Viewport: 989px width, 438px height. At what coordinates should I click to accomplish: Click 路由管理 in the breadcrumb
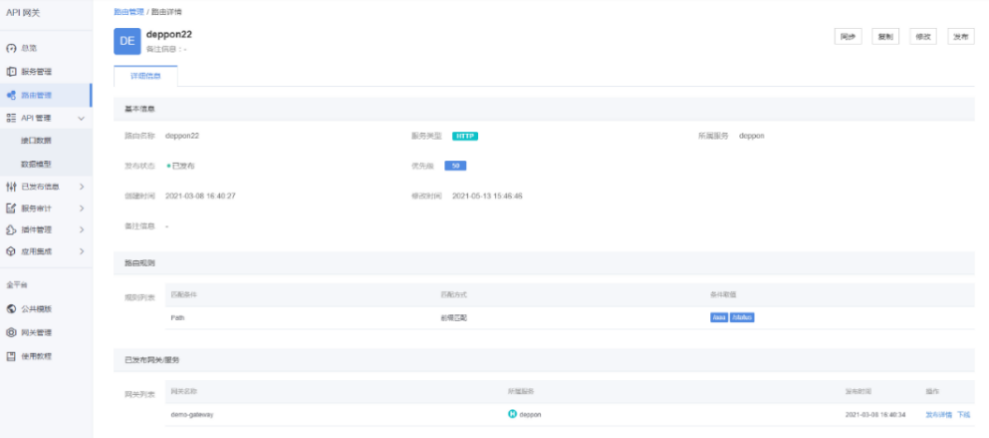[x=129, y=11]
